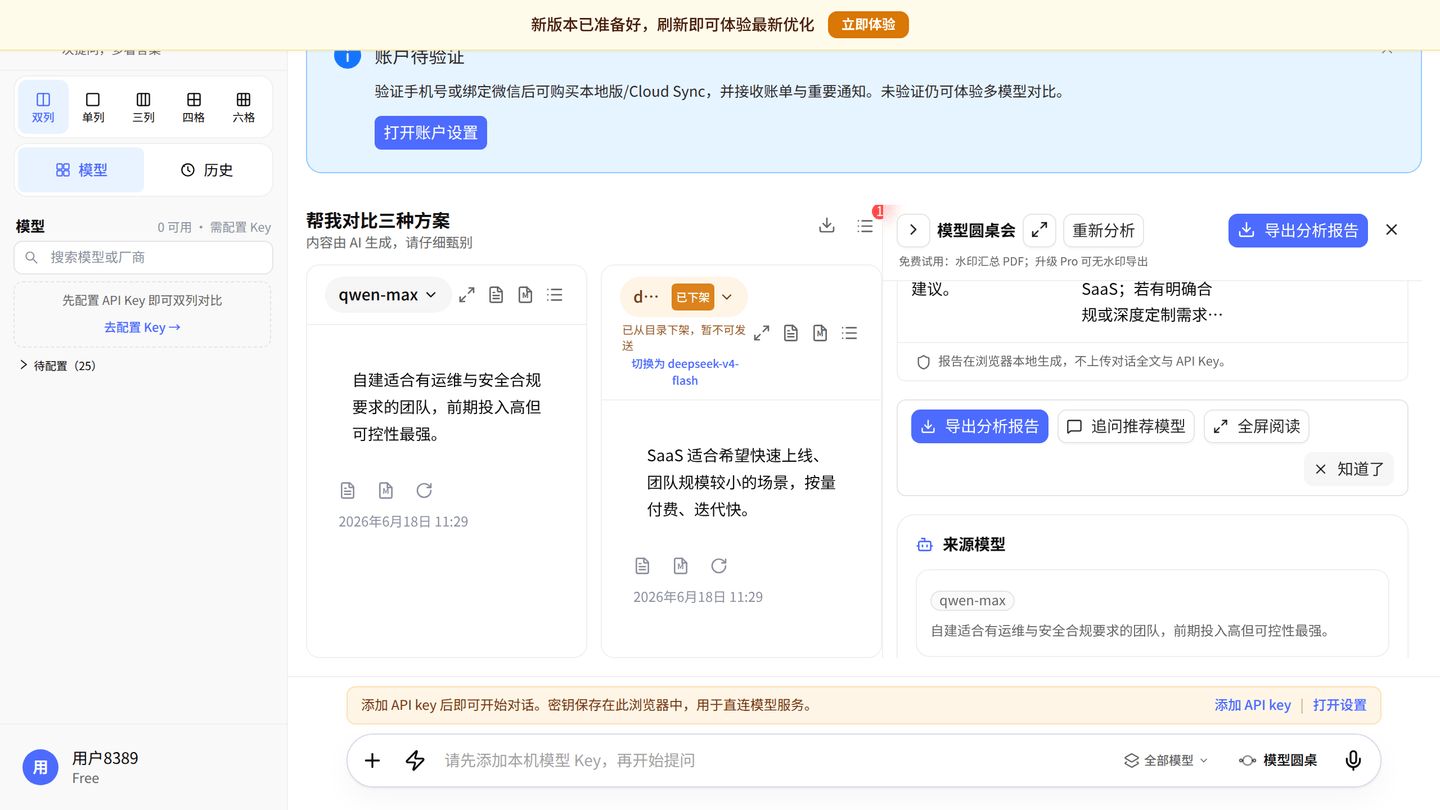Viewport: 1440px width, 810px height.
Task: Select the 历史 tab
Action: (207, 170)
